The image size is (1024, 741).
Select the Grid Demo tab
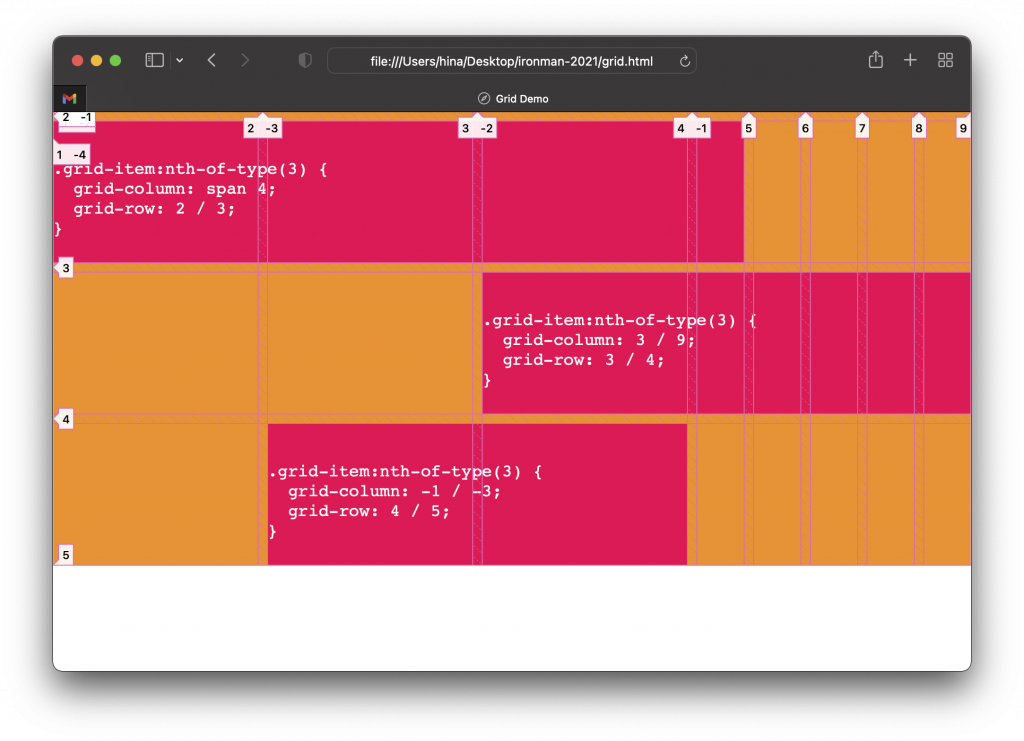[513, 99]
